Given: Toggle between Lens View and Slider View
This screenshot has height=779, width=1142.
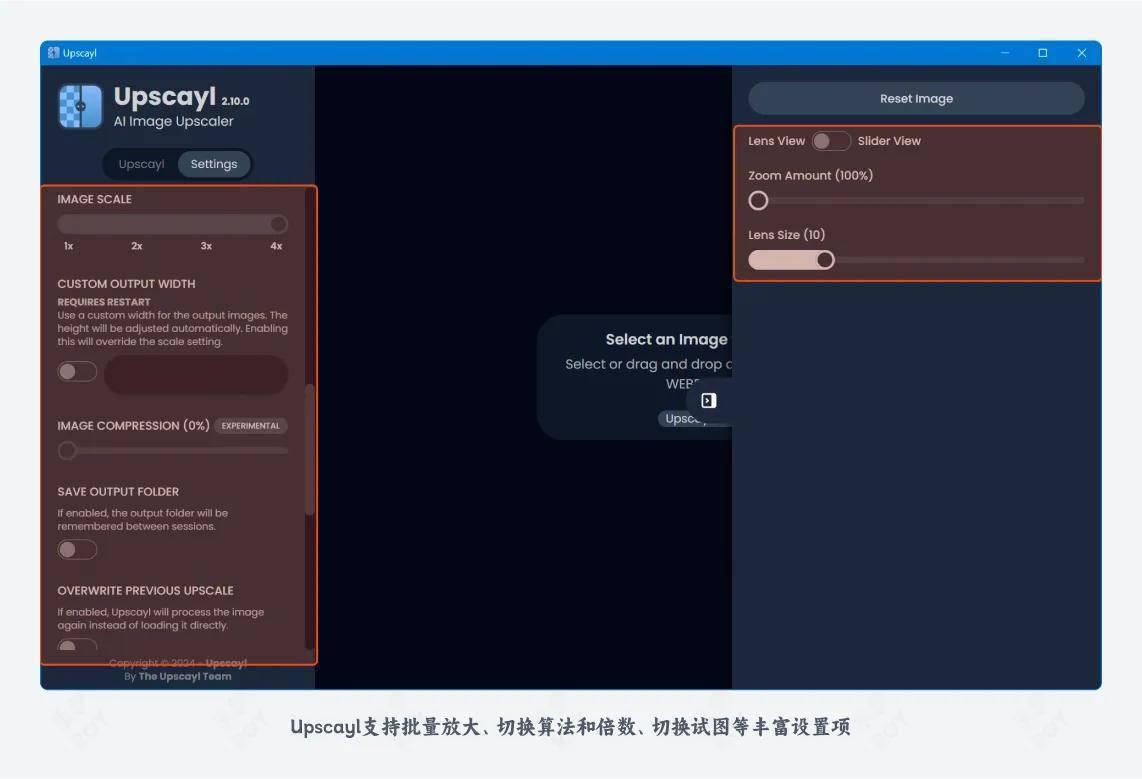Looking at the screenshot, I should 831,141.
